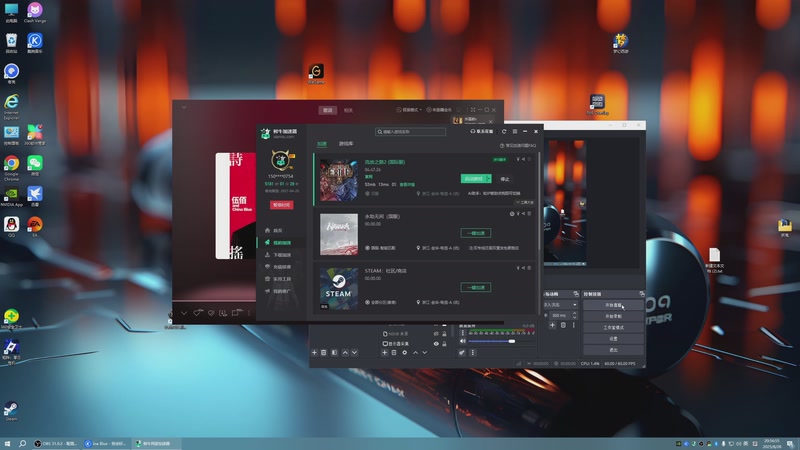Click the accelerator game search field
The width and height of the screenshot is (800, 450).
(x=411, y=132)
